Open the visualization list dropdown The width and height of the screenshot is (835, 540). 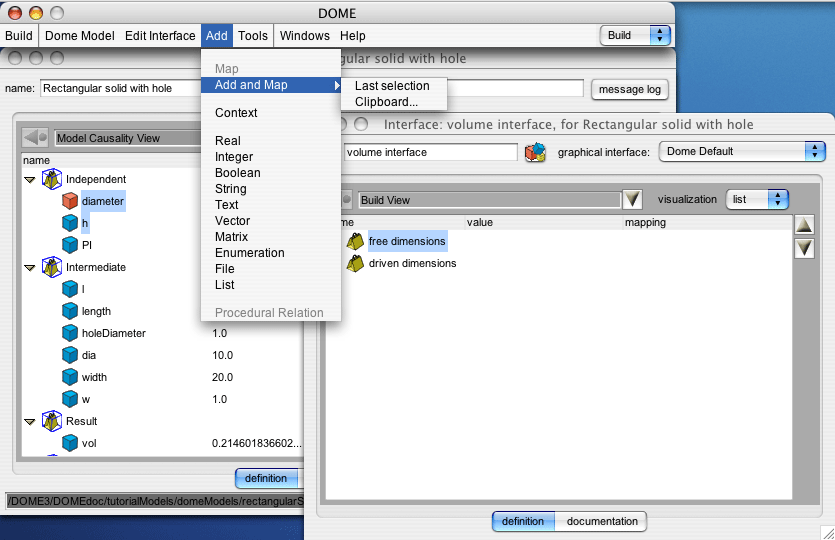[x=757, y=199]
